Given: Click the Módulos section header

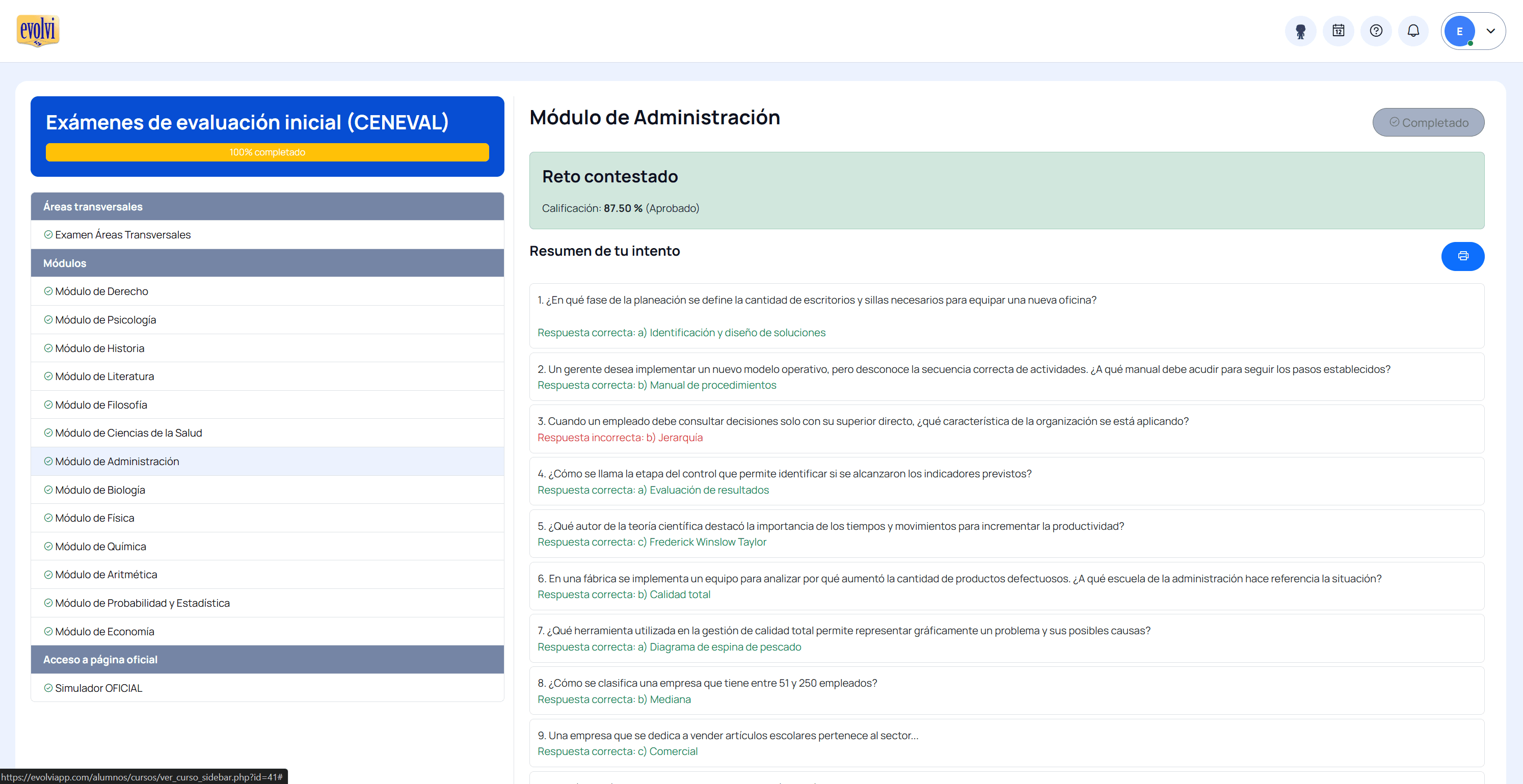Looking at the screenshot, I should pyautogui.click(x=267, y=263).
